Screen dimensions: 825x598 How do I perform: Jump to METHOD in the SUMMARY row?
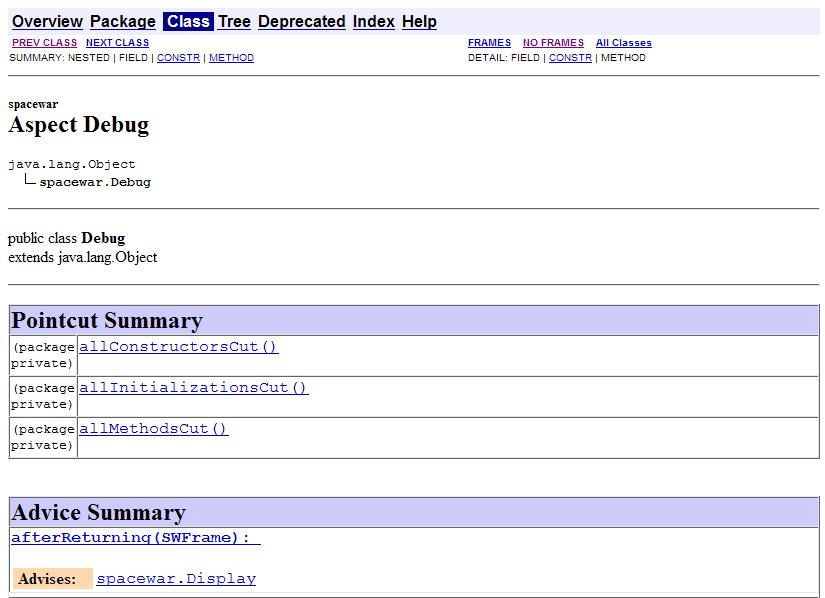tap(231, 58)
